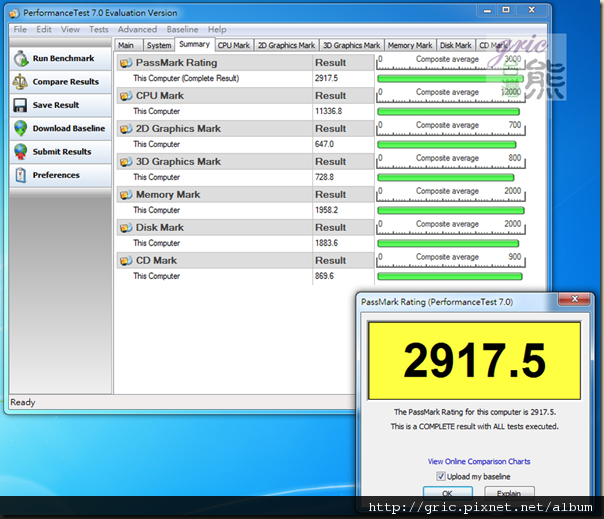Click the Submit Results globe icon

click(20, 152)
